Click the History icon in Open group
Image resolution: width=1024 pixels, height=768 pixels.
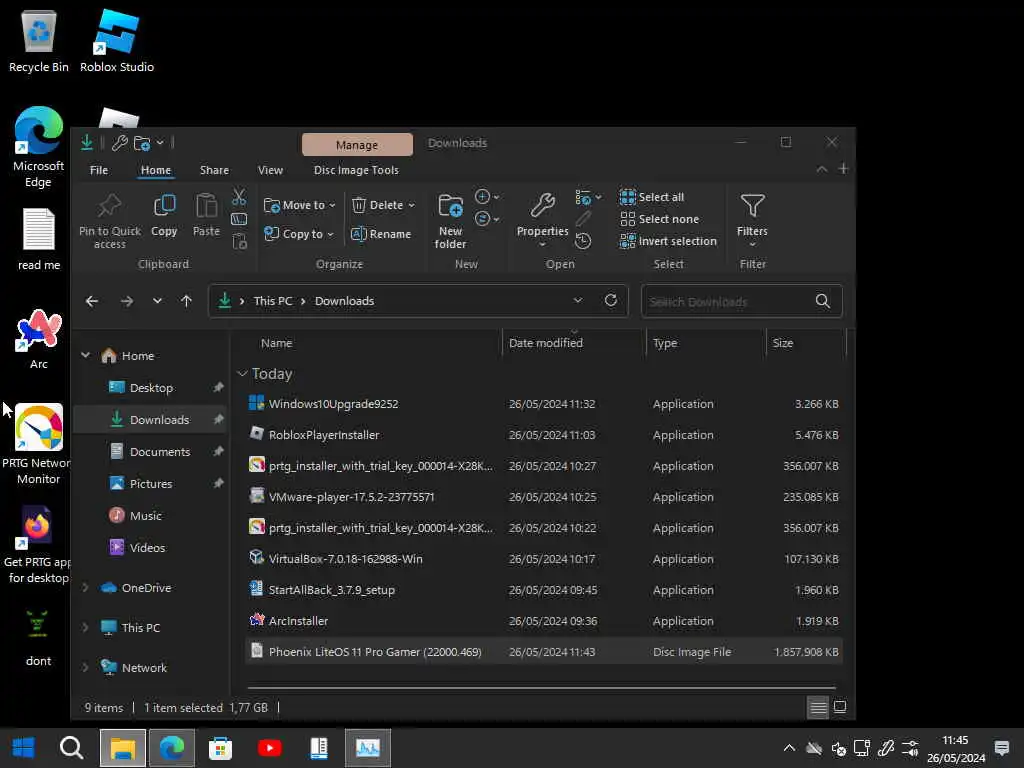click(583, 241)
